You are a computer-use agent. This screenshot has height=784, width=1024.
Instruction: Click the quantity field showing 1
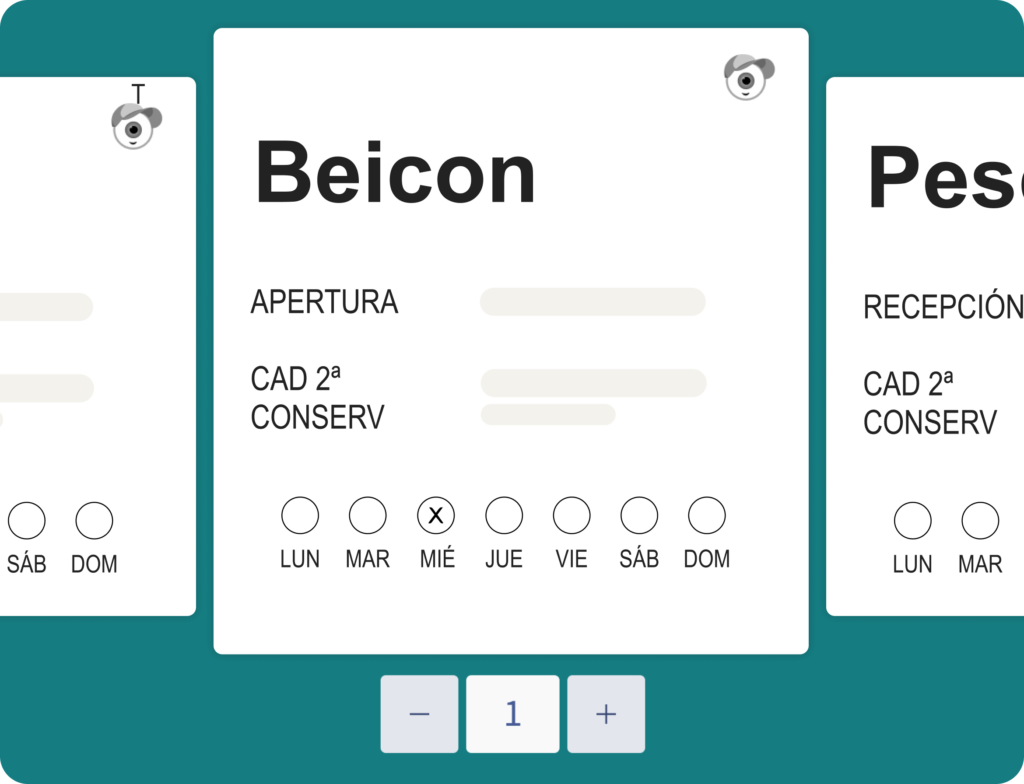[x=512, y=714]
